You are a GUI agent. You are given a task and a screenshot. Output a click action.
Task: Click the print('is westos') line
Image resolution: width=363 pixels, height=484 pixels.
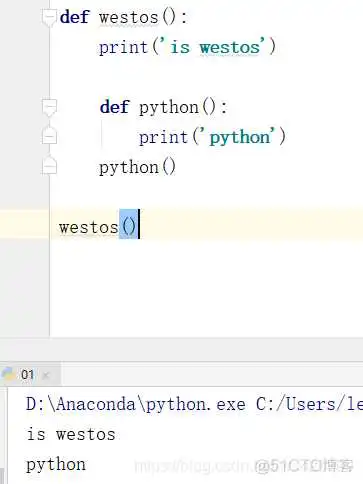187,47
